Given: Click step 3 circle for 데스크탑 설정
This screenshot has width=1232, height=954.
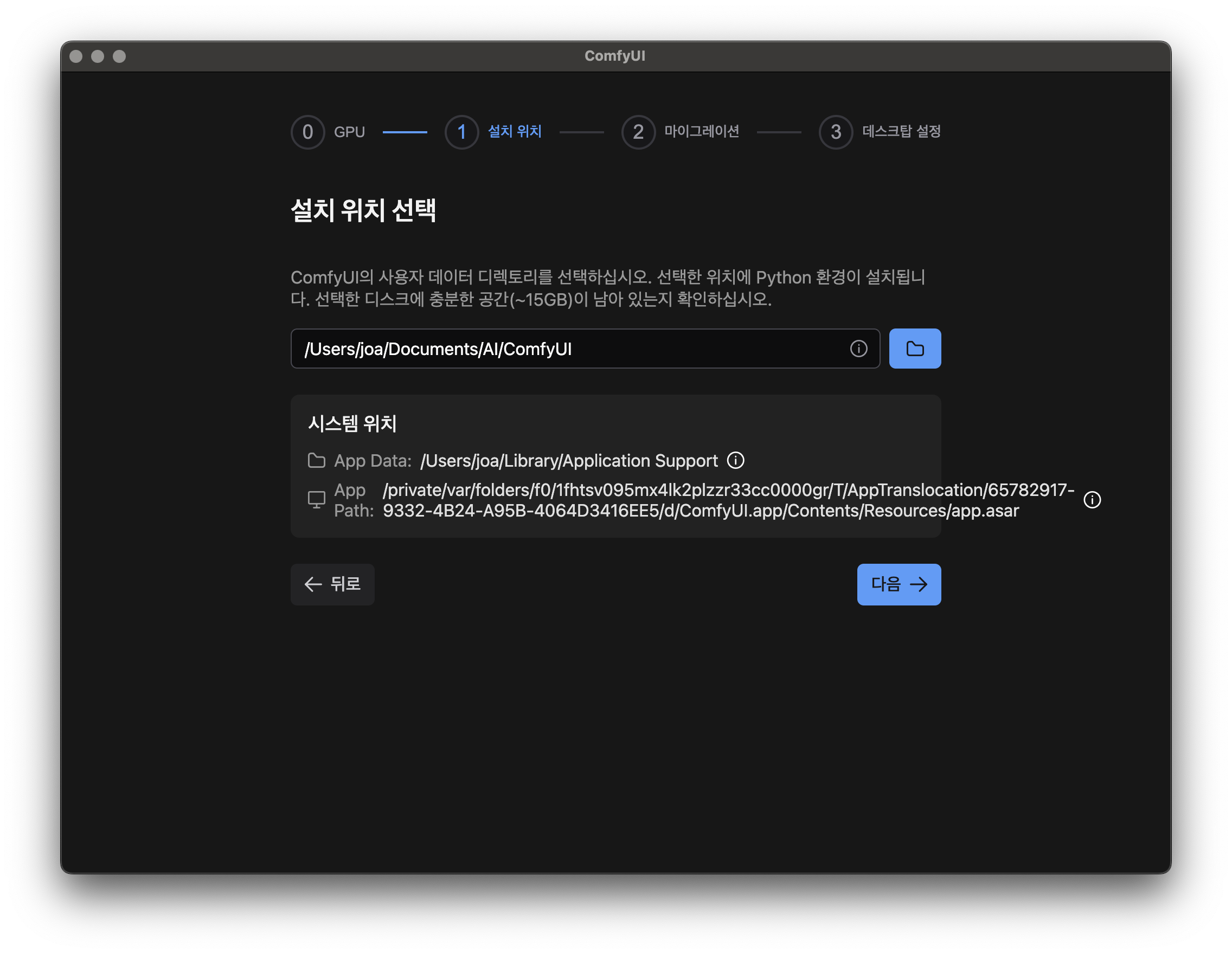Looking at the screenshot, I should (835, 132).
